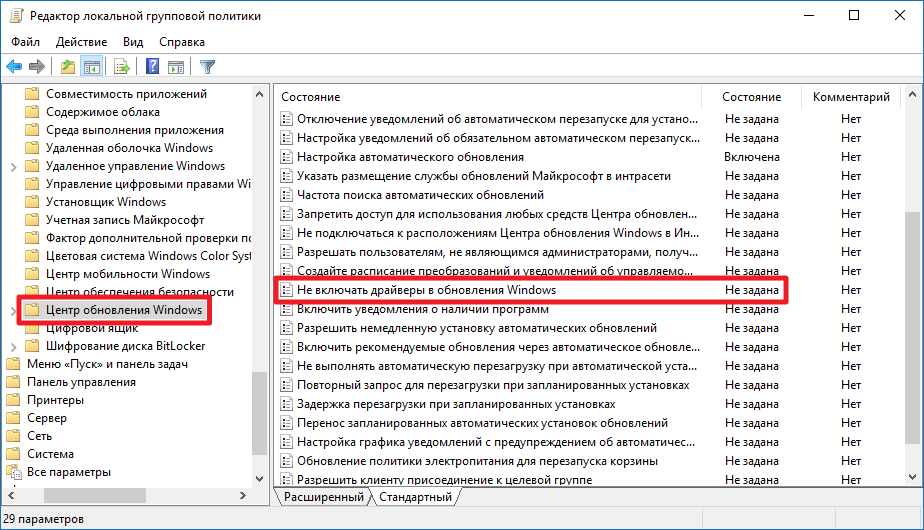Screen dimensions: 924x530
Task: Switch to the Расширенный tab
Action: tap(323, 497)
